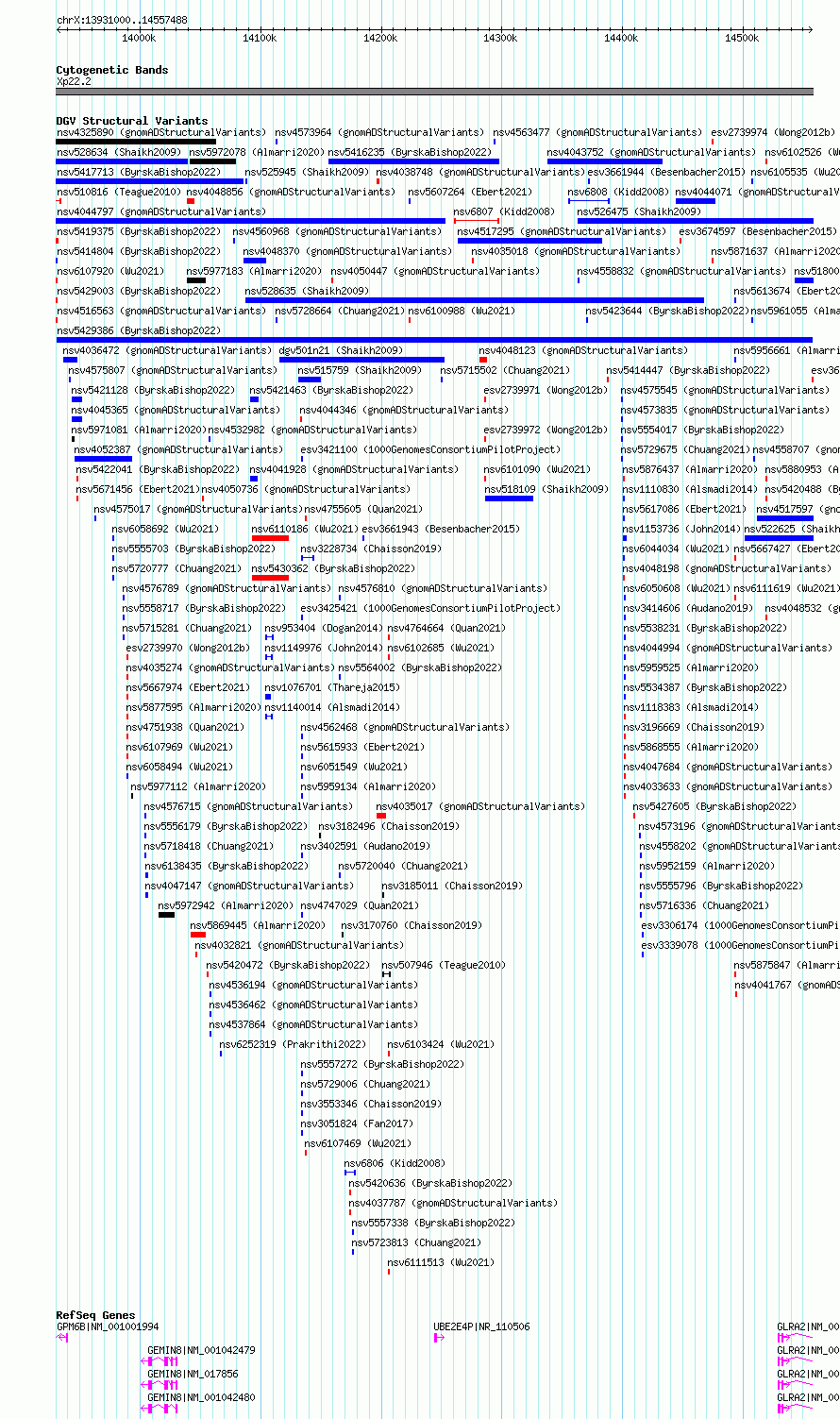
Task: Select variant nsv510816 (Teague2010)
Action: 119,192
